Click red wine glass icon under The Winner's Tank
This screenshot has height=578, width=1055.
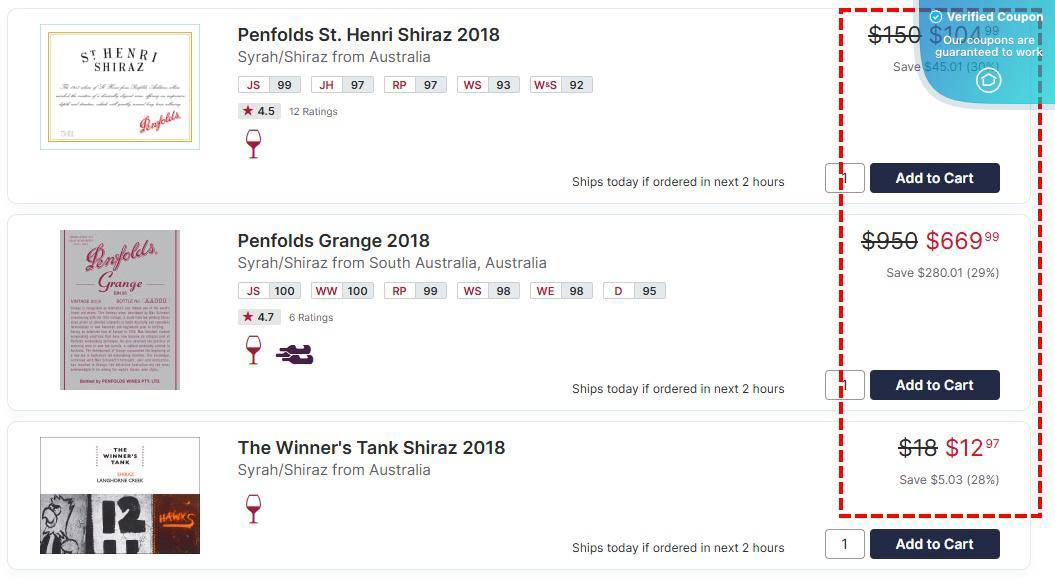click(253, 508)
